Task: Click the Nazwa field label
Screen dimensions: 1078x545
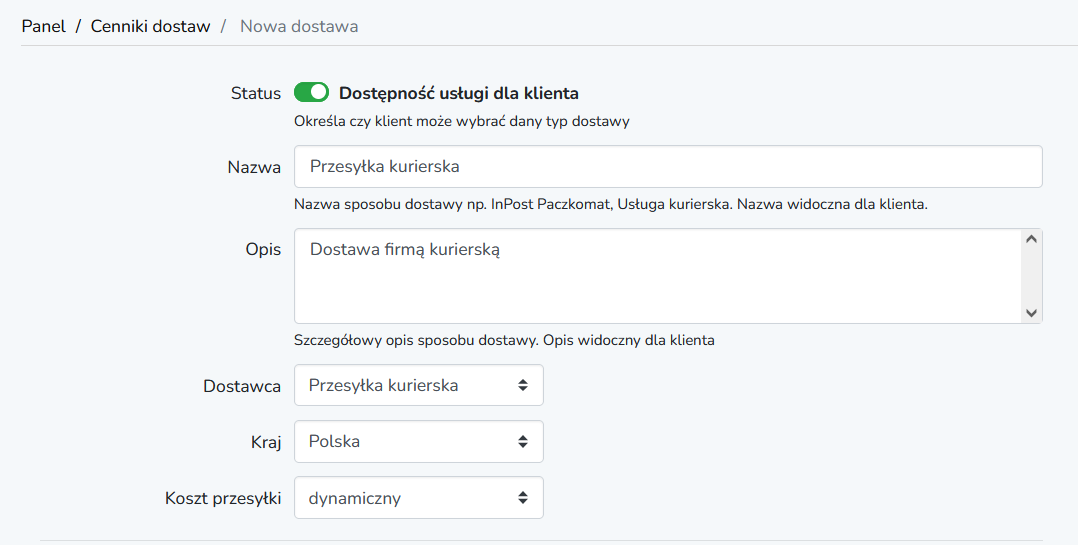Action: pos(254,167)
